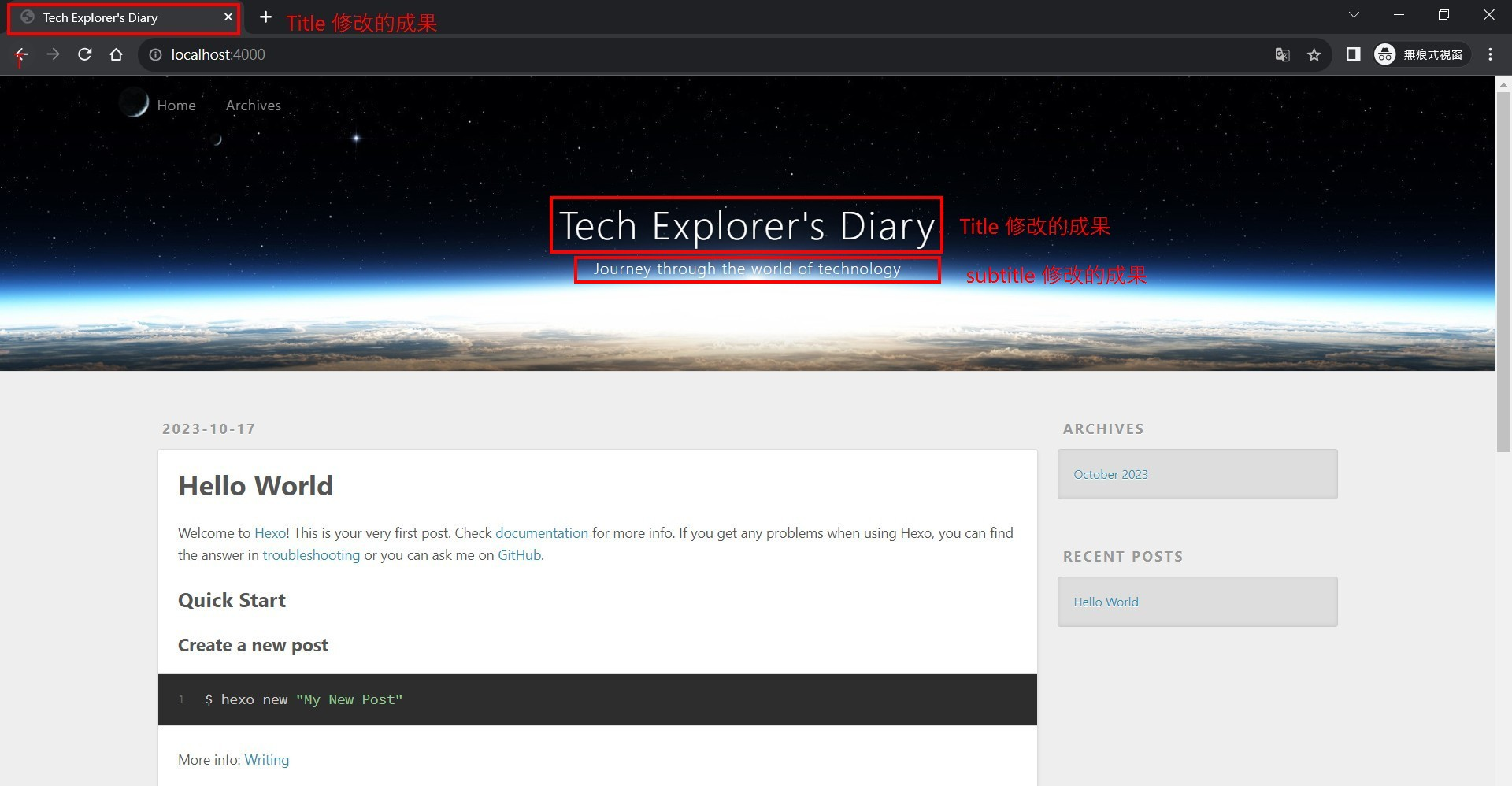Viewport: 1512px width, 786px height.
Task: Click the hexo new code line
Action: (x=303, y=699)
